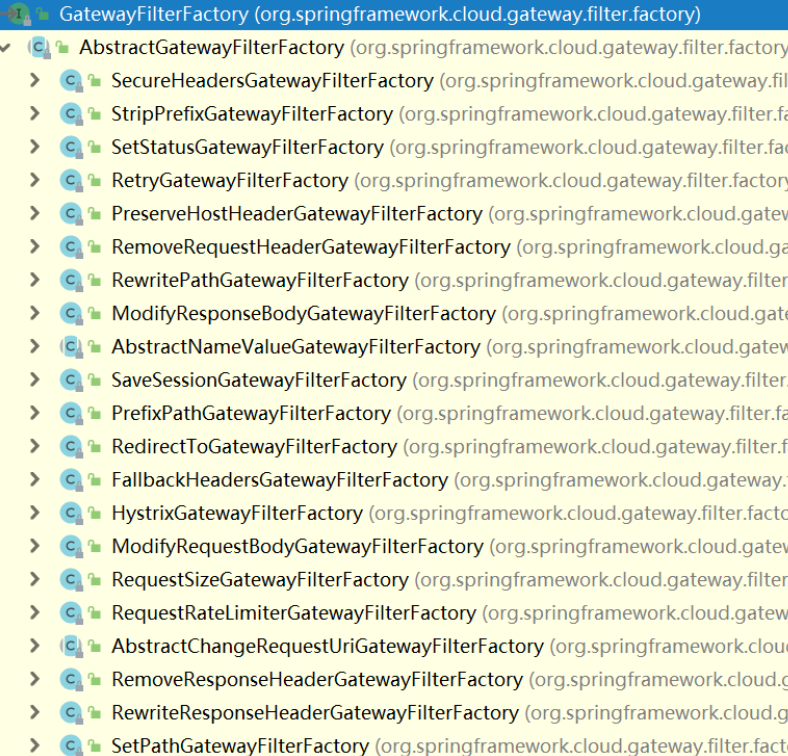
Task: Click class icon beside RewritePathGatewayFilterFactory
Action: coord(71,280)
